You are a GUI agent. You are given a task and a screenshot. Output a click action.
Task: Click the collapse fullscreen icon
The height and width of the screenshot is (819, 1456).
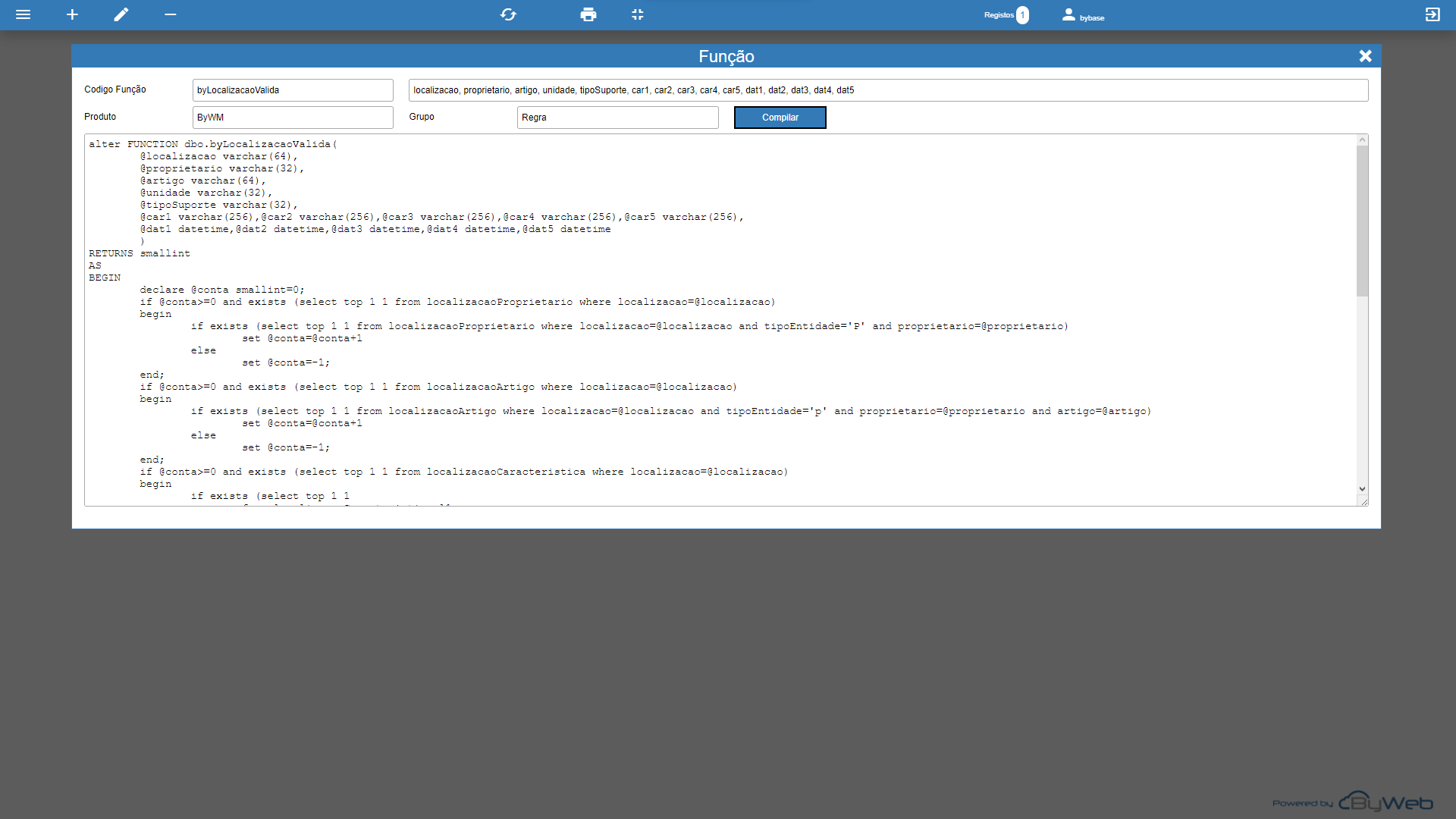[638, 14]
